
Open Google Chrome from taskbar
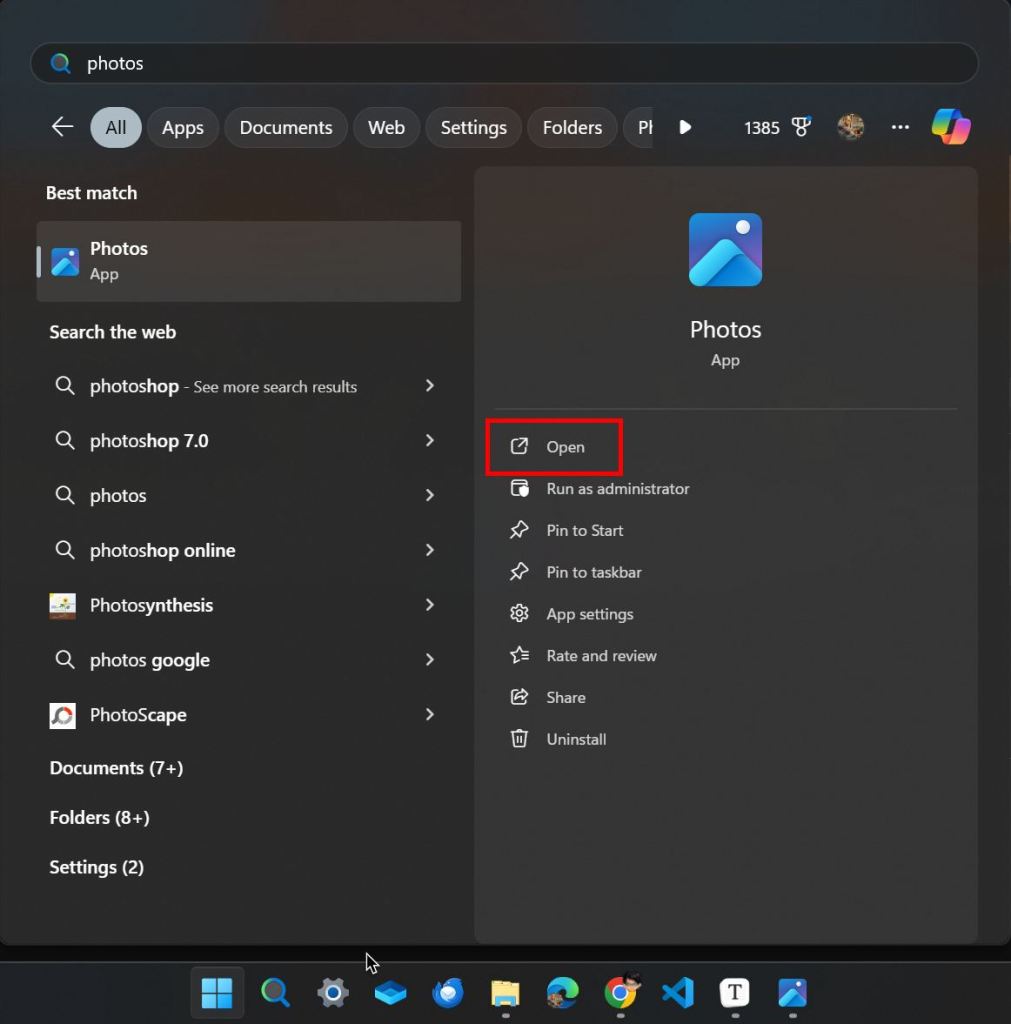620,993
